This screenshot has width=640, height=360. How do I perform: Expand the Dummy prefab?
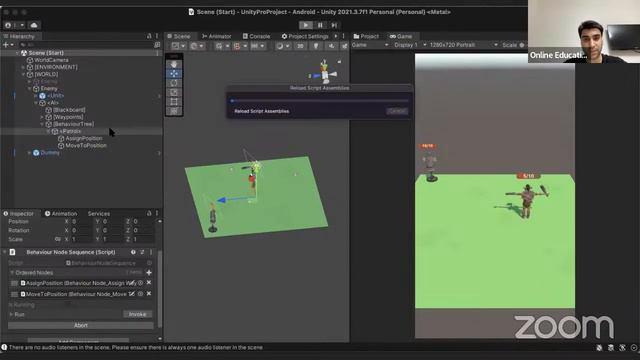tap(30, 153)
